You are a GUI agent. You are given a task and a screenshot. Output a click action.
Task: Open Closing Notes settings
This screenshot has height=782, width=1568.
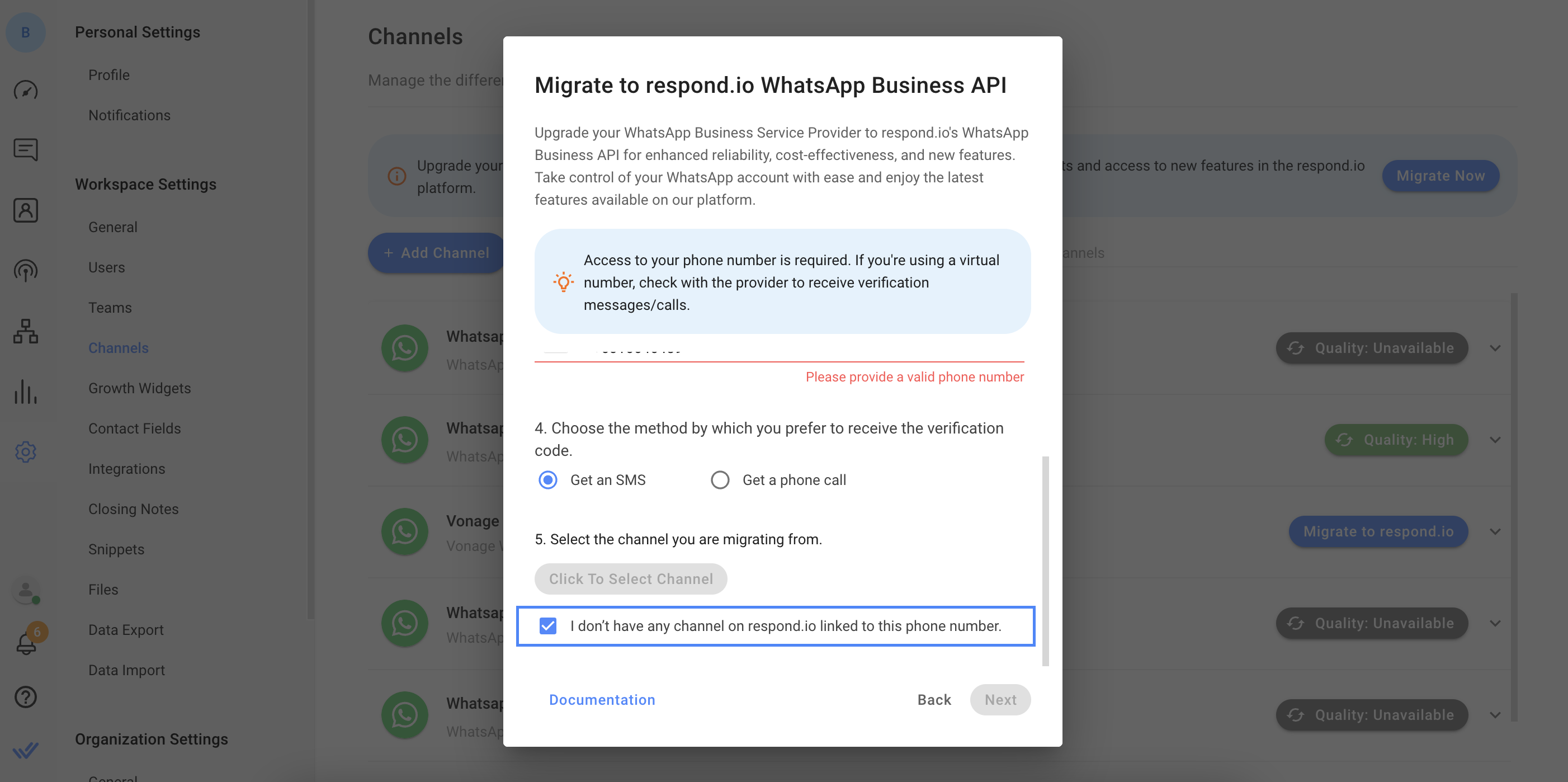(133, 508)
